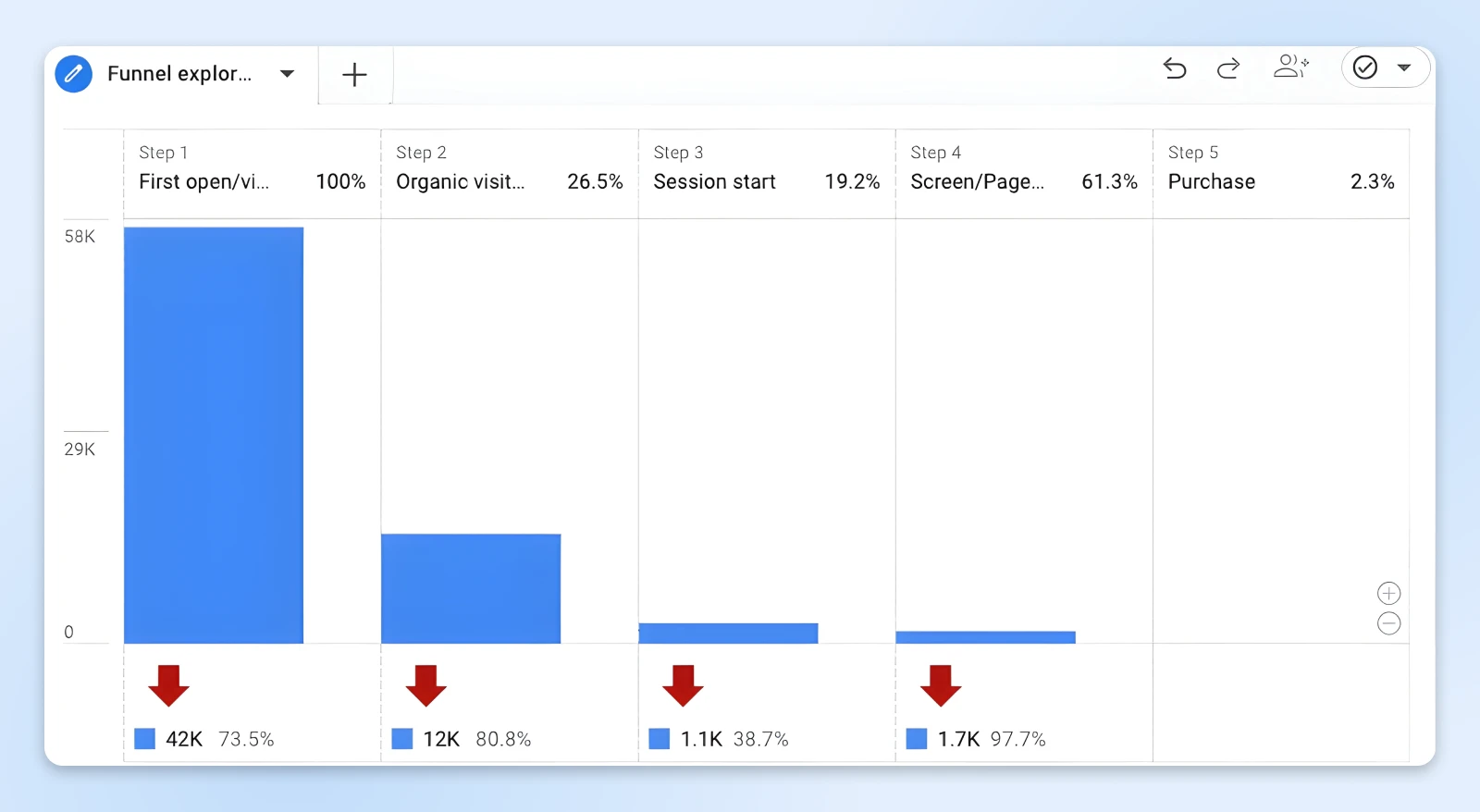This screenshot has height=812, width=1480.
Task: Add a new exploration tab
Action: click(354, 75)
